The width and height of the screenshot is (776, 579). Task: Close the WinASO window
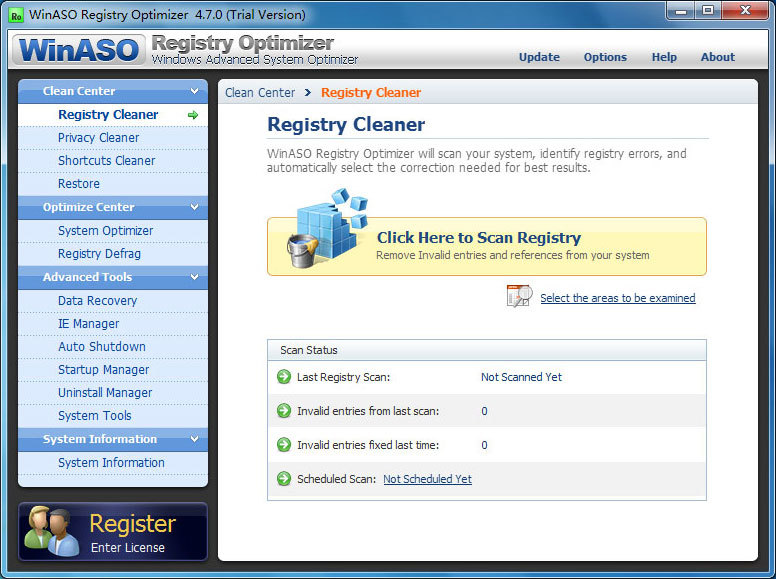pos(745,11)
